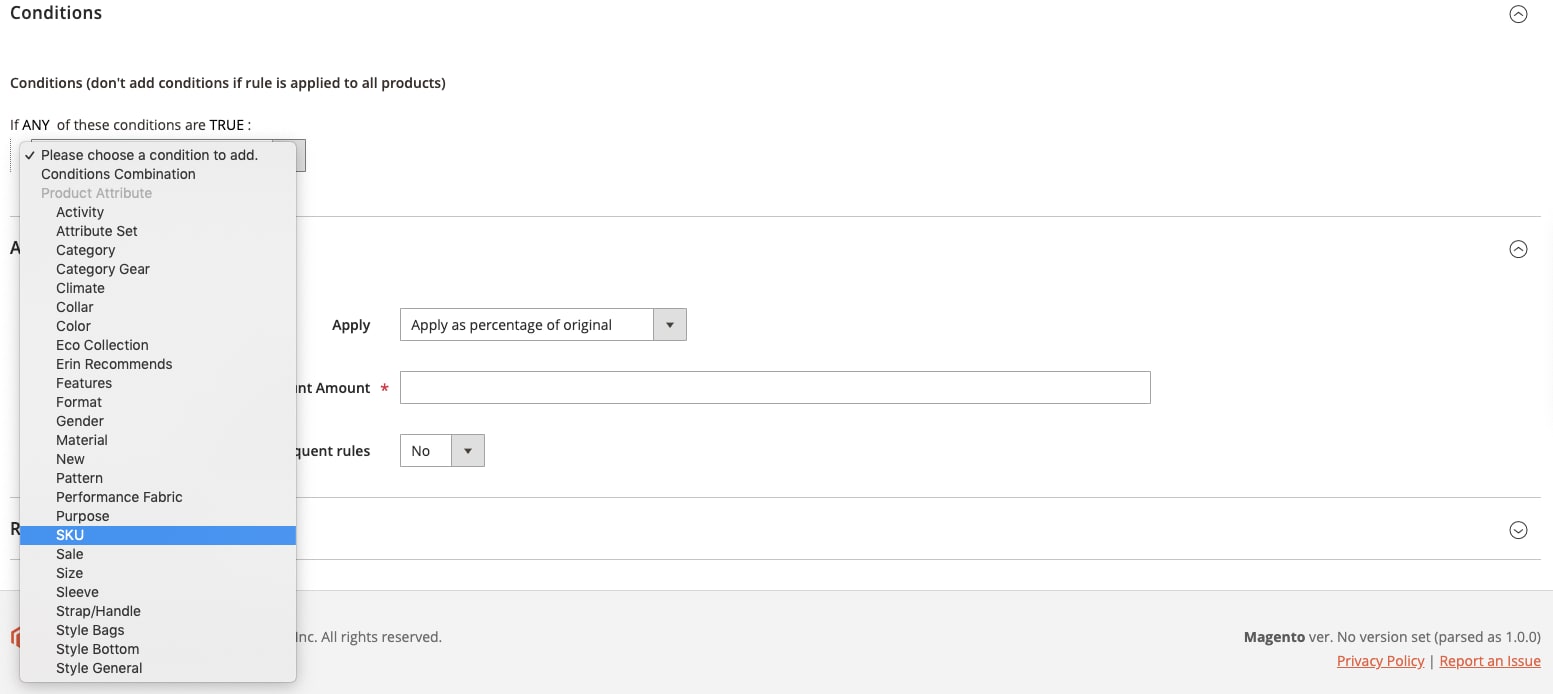This screenshot has height=694, width=1553.
Task: Choose Conditions Combination option
Action: point(158,174)
